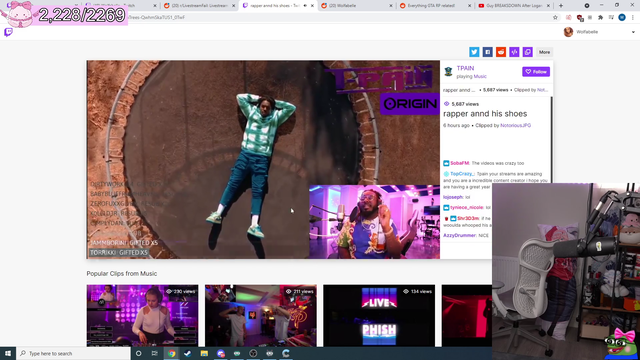The height and width of the screenshot is (360, 640).
Task: Open File Explorer from the taskbar
Action: (x=204, y=353)
